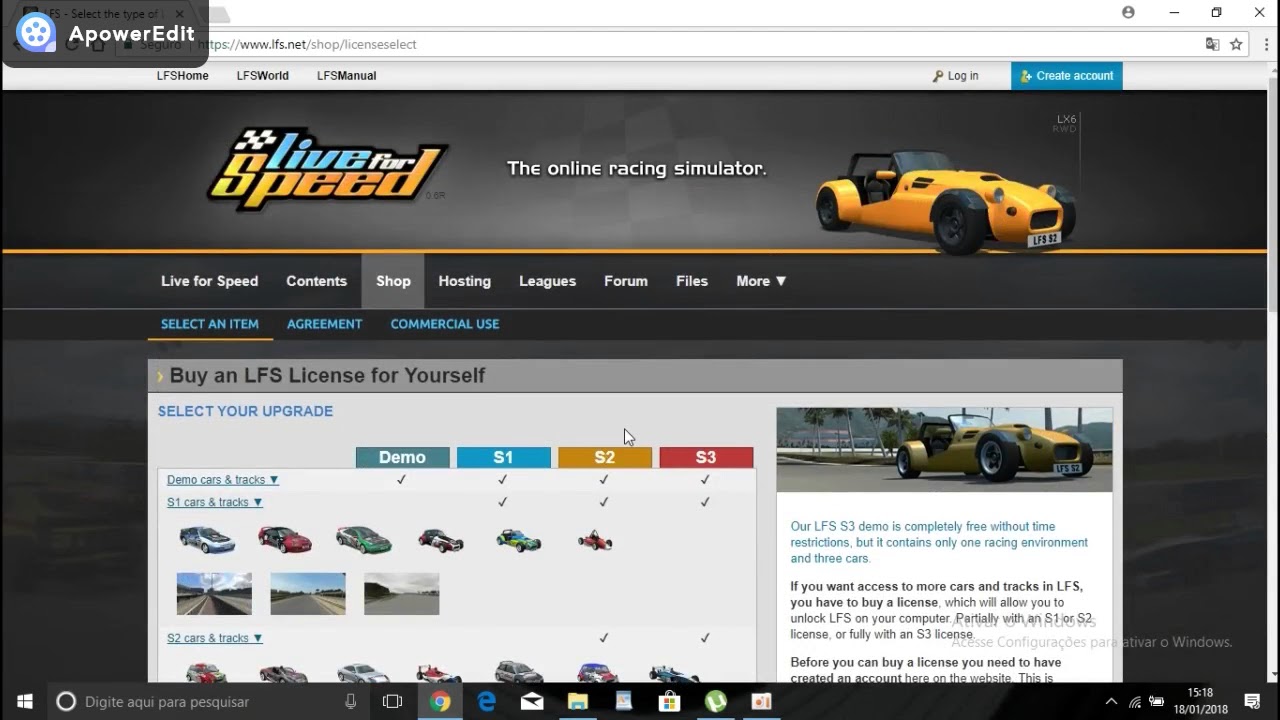The width and height of the screenshot is (1280, 720).
Task: Switch to the AGREEMENT tab
Action: pos(324,324)
